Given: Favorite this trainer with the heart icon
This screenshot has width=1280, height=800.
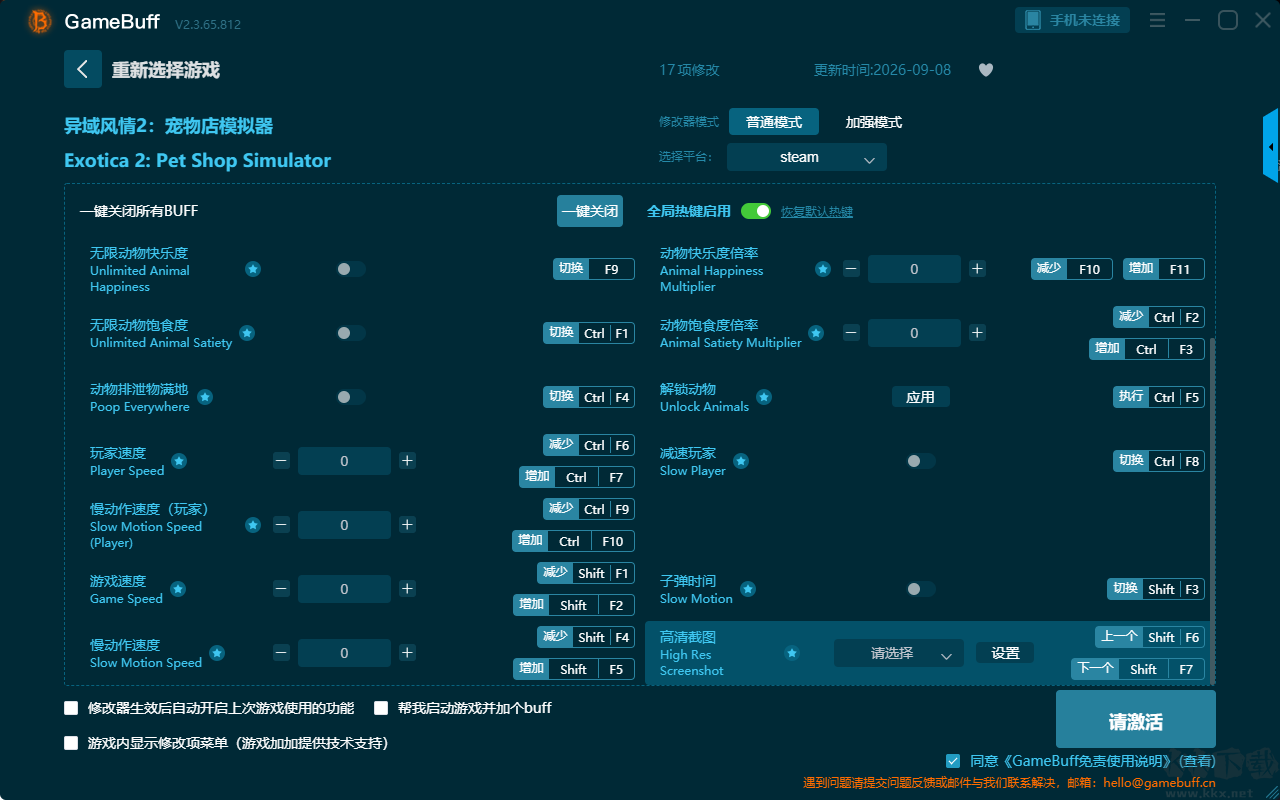Looking at the screenshot, I should [x=986, y=70].
